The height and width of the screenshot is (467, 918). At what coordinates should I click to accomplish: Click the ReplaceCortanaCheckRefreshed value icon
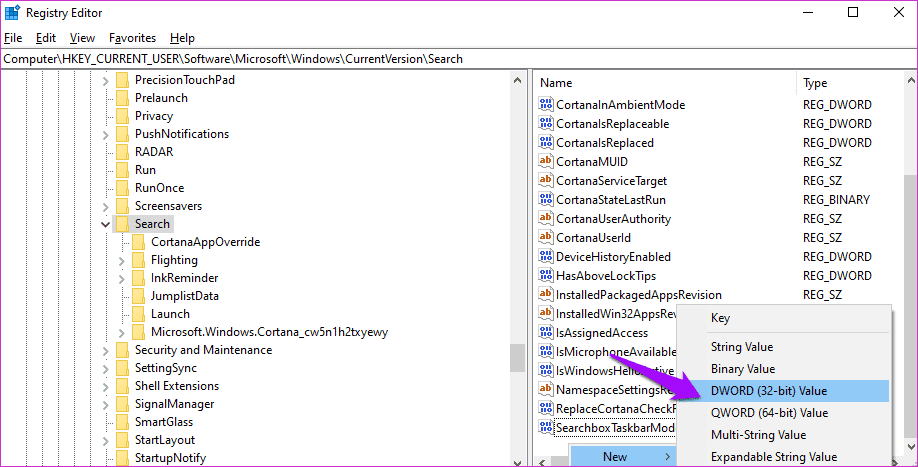(x=546, y=408)
